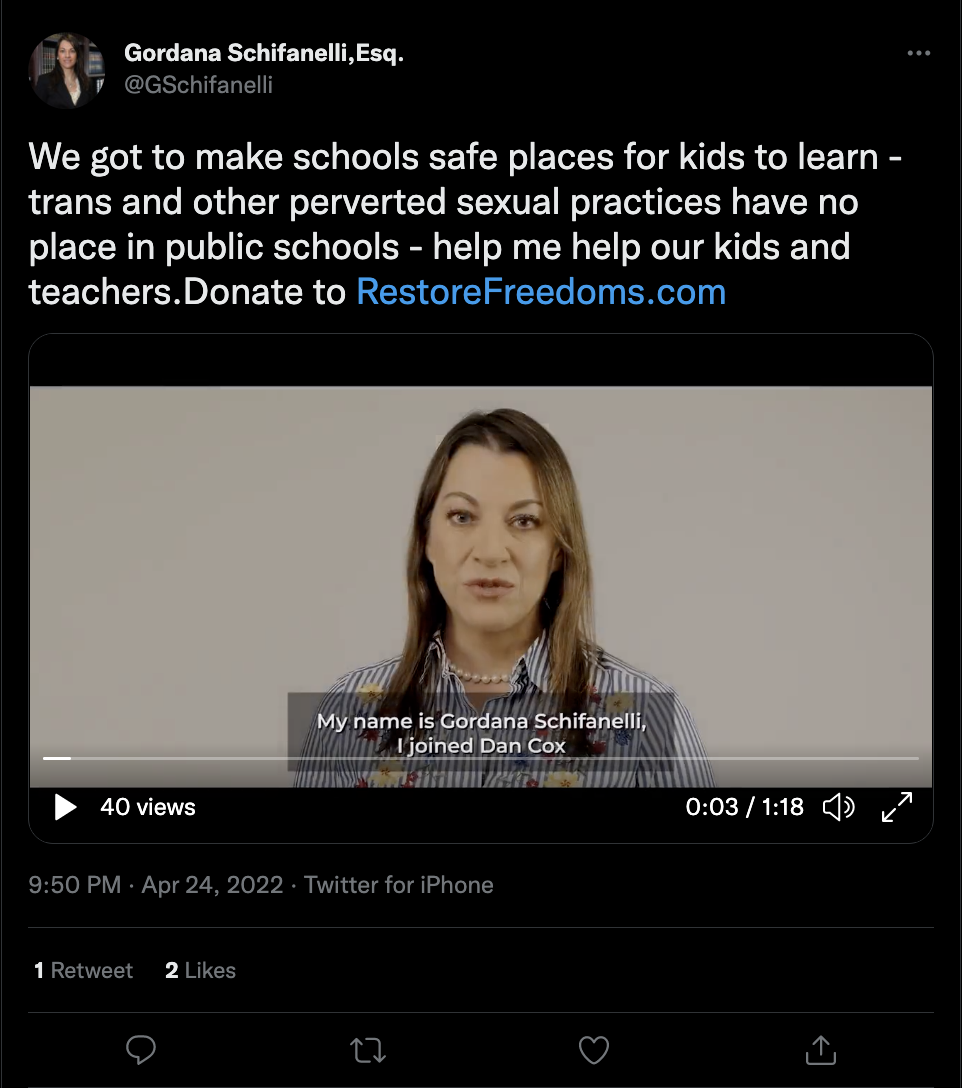Open the share upload icon
The image size is (962, 1088).
coord(820,1050)
